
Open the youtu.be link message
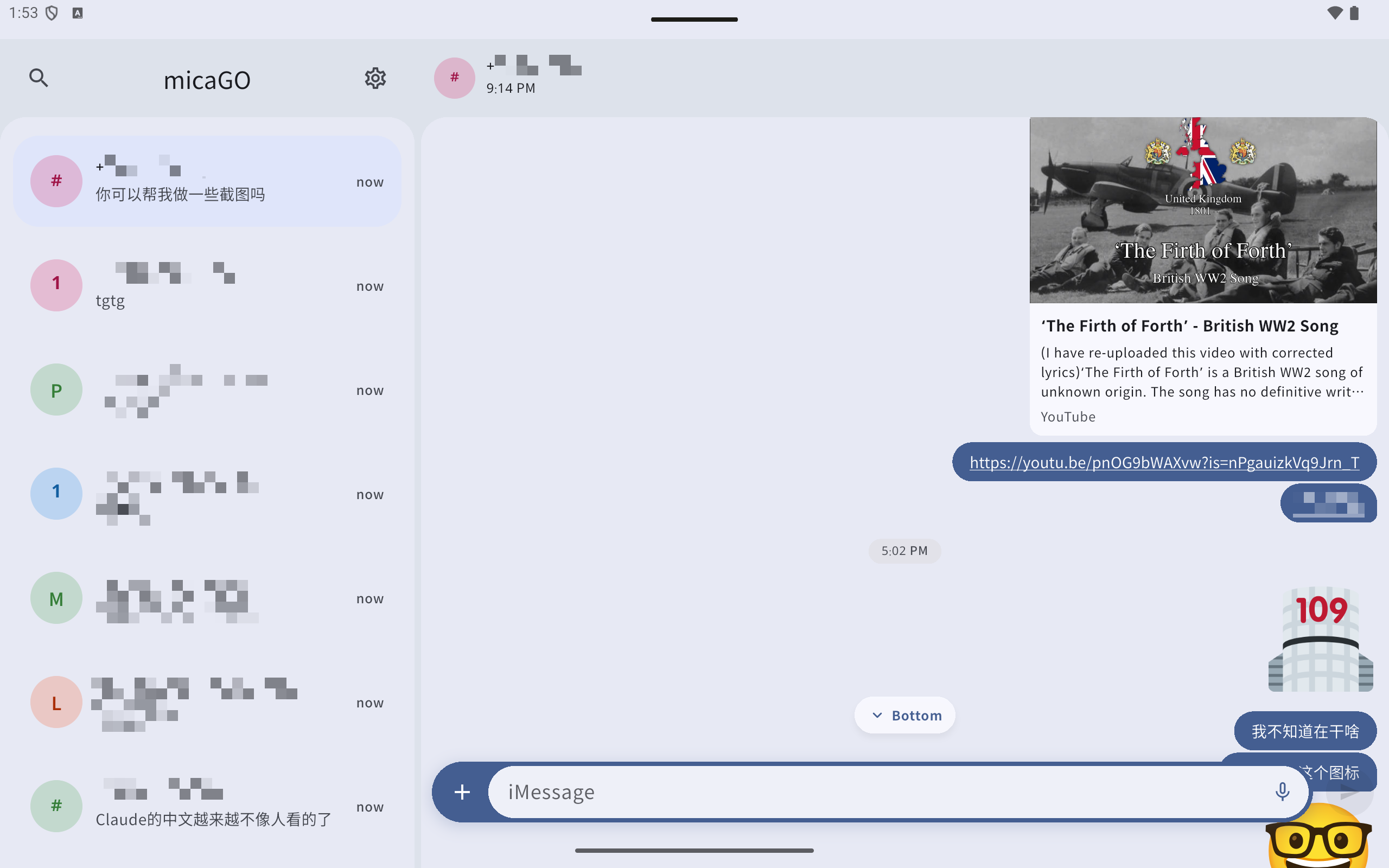[1164, 462]
